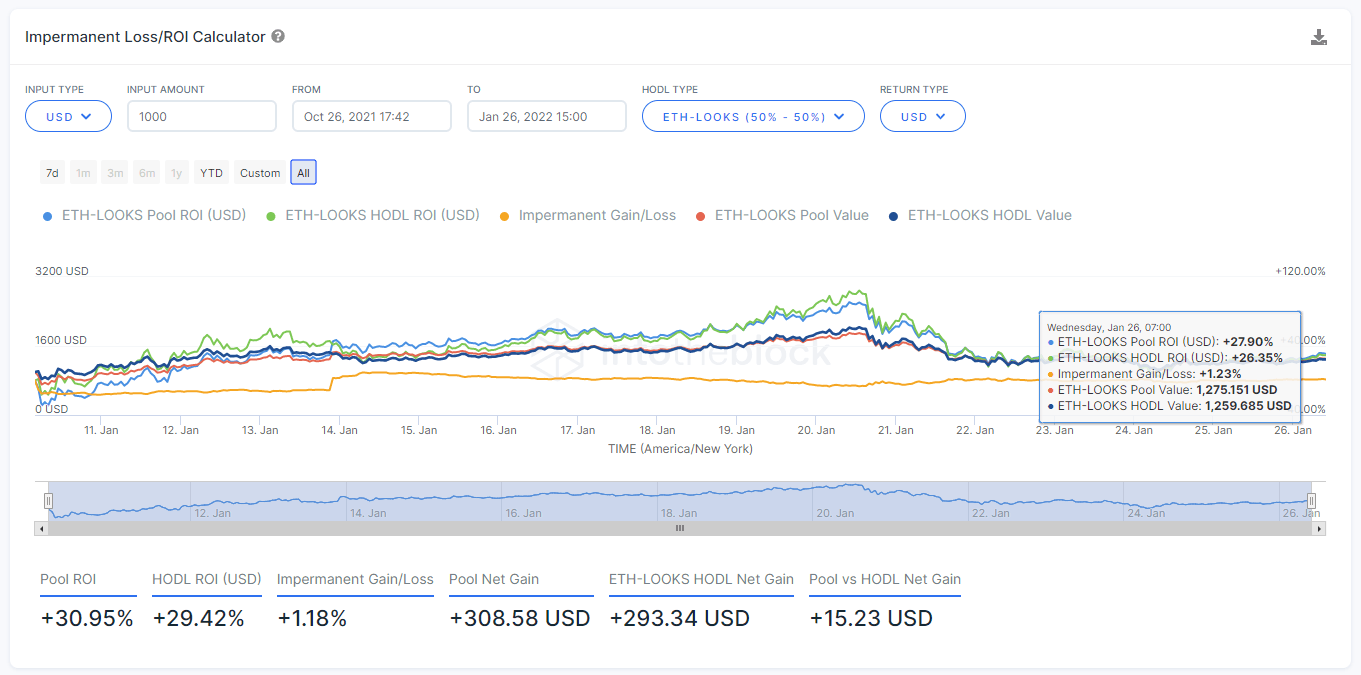1361x675 pixels.
Task: Click the FROM date field
Action: (371, 116)
